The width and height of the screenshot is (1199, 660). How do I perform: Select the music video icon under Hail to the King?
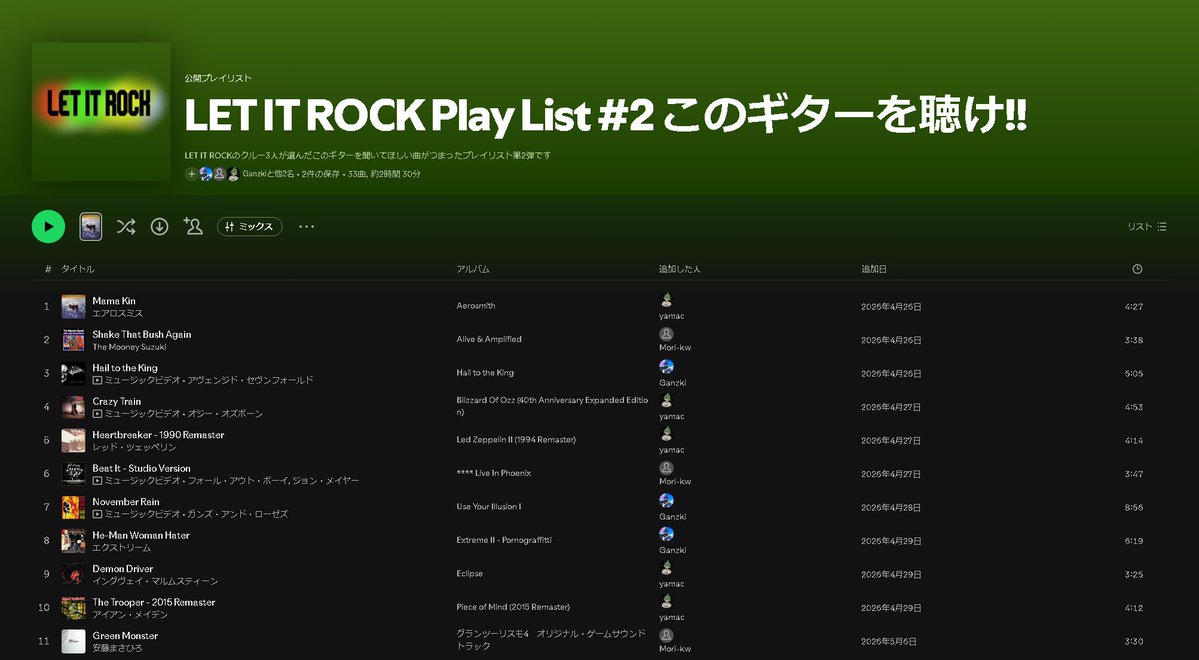pos(97,380)
